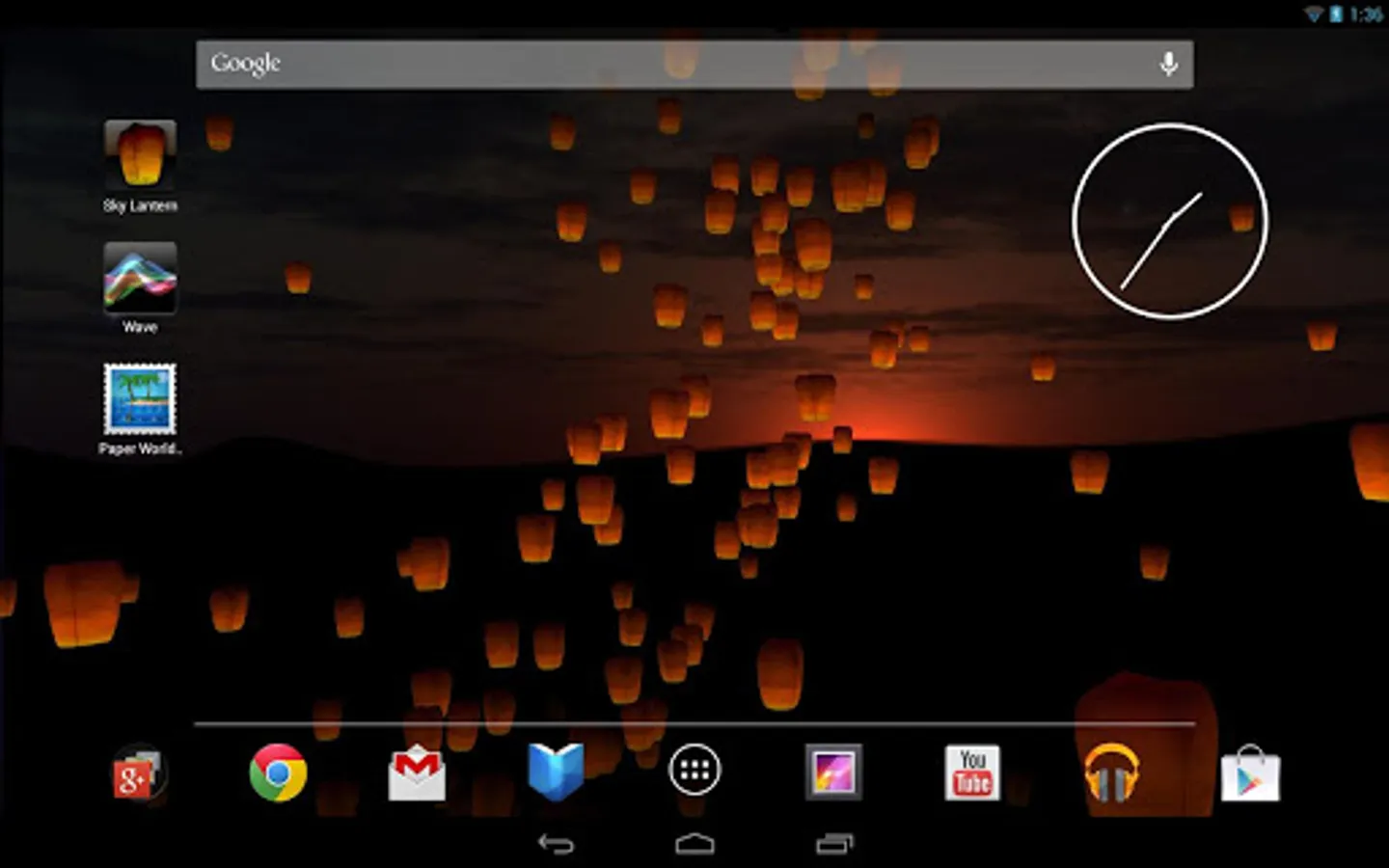Open Gmail from the dock
Screen dimensions: 1389x868
pyautogui.click(x=417, y=773)
